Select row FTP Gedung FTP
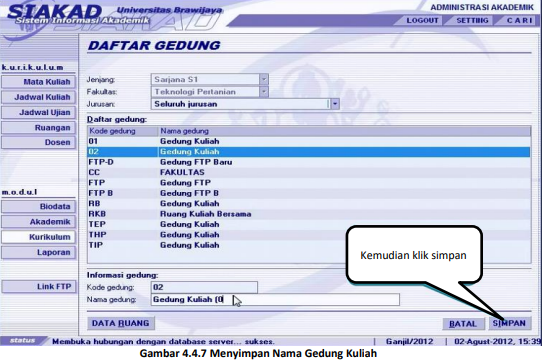This screenshot has width=542, height=362. pyautogui.click(x=309, y=183)
